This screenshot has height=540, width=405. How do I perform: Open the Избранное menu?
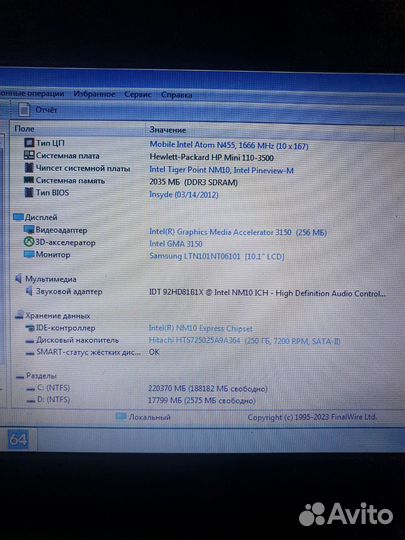pyautogui.click(x=94, y=94)
